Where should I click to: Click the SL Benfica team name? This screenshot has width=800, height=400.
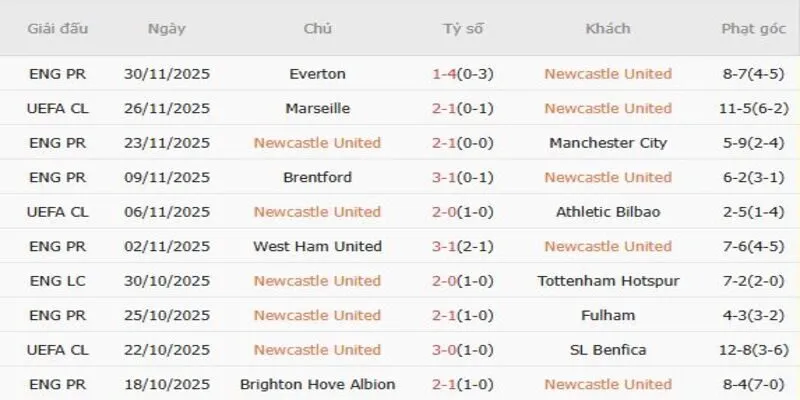coord(608,350)
